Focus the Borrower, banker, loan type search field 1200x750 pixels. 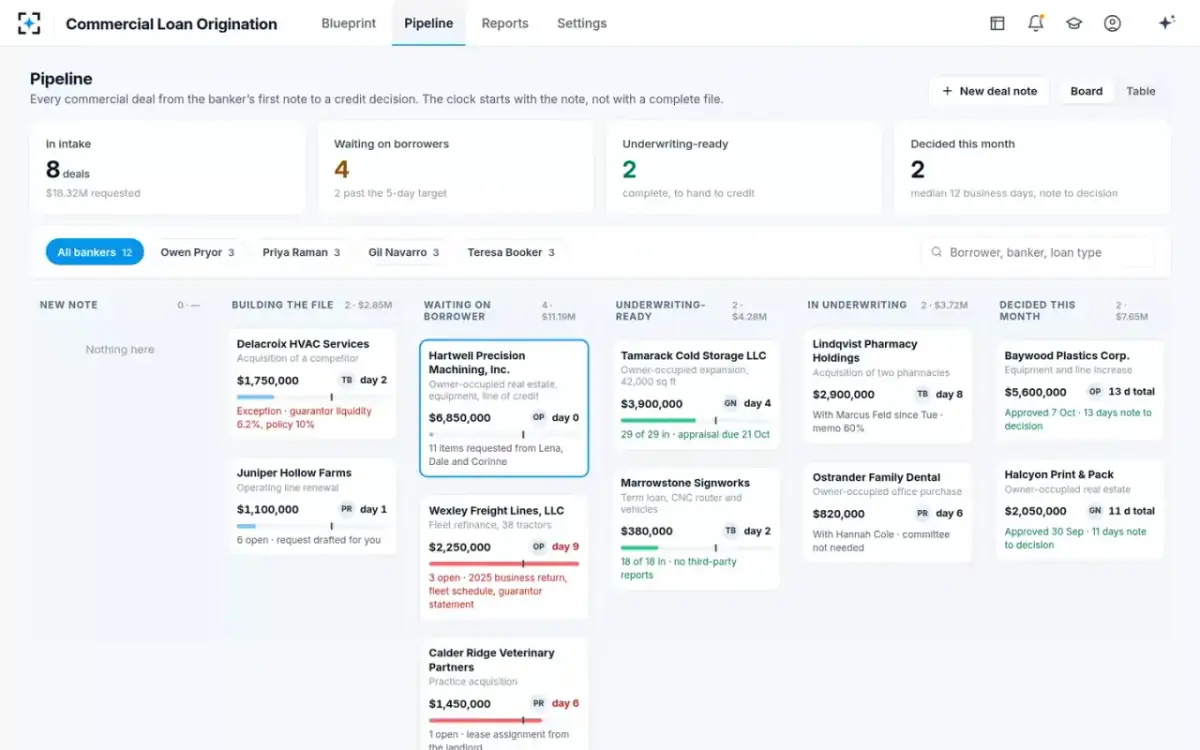(1038, 252)
